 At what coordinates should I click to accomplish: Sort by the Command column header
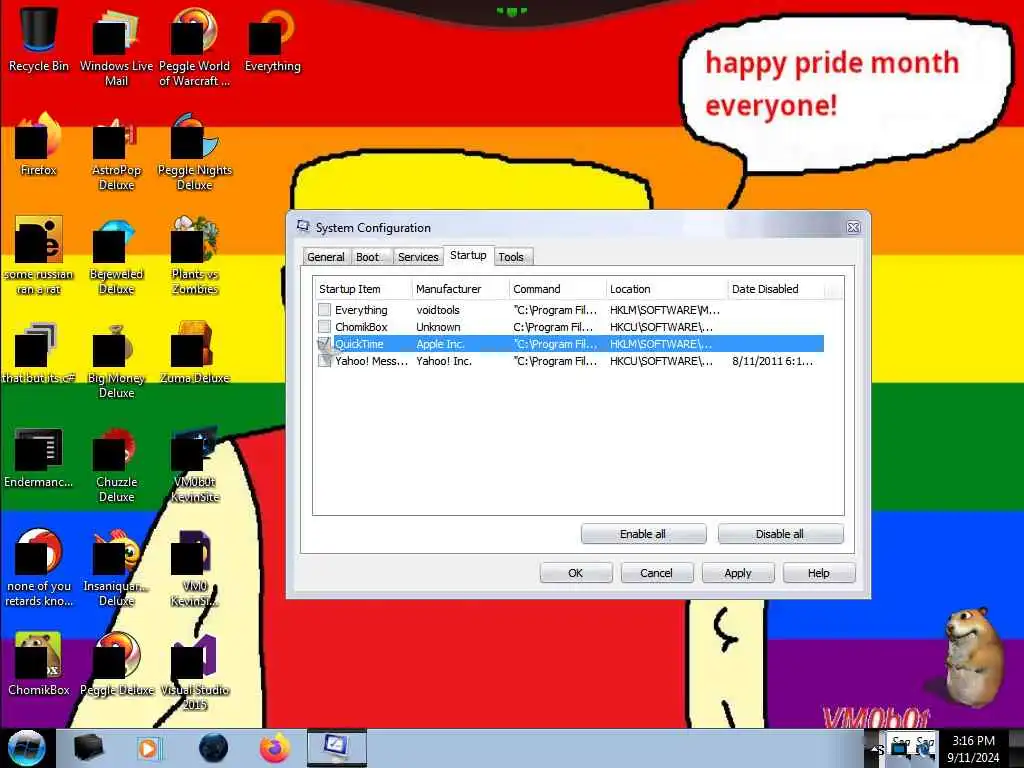[x=557, y=289]
